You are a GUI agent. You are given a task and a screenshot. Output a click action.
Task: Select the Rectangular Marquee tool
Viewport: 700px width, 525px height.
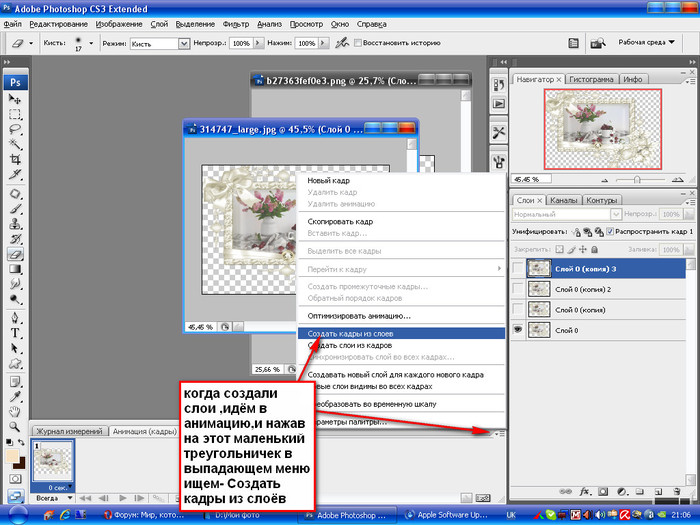[x=15, y=114]
